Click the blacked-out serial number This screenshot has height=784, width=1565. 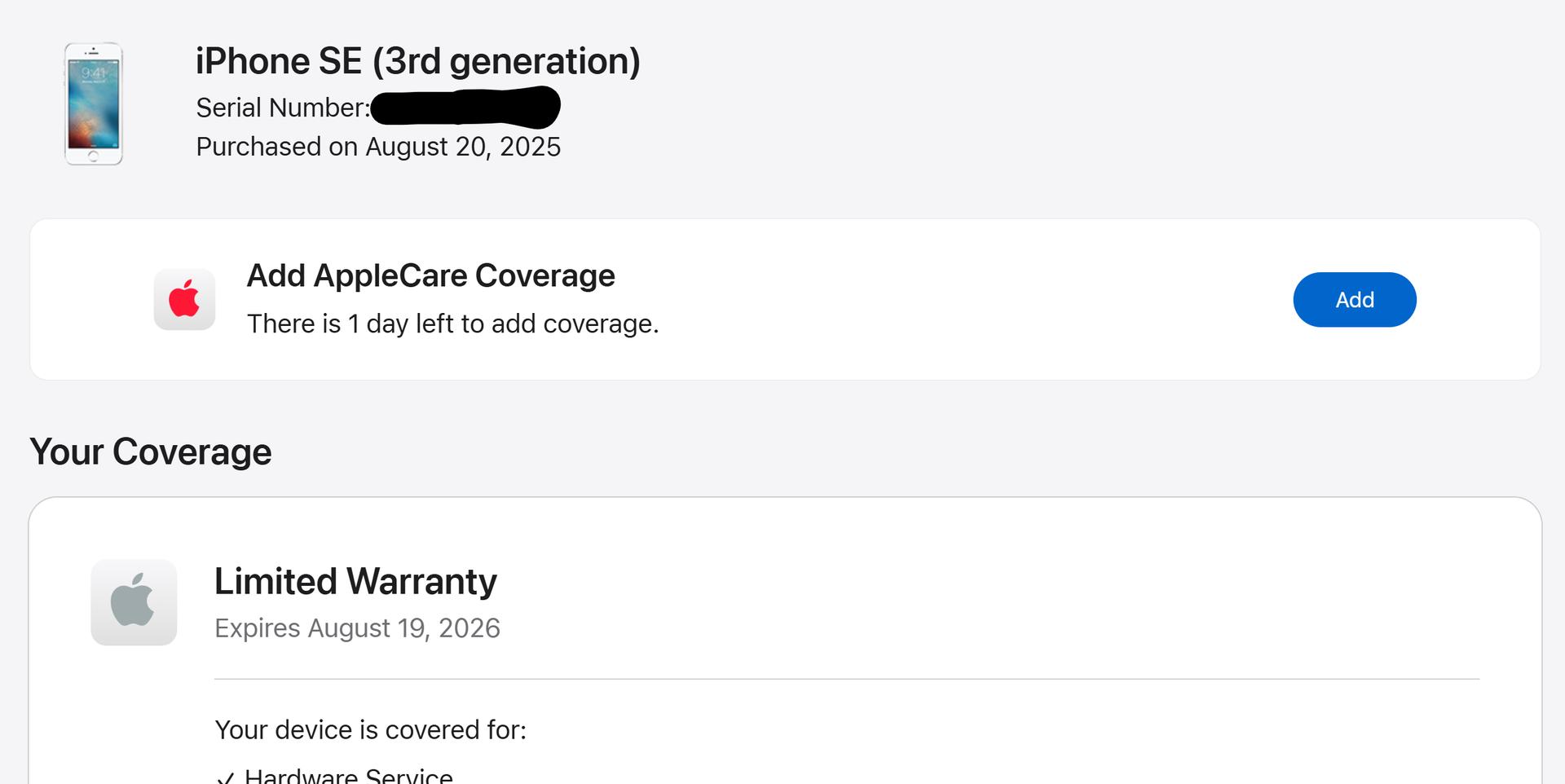pyautogui.click(x=465, y=108)
